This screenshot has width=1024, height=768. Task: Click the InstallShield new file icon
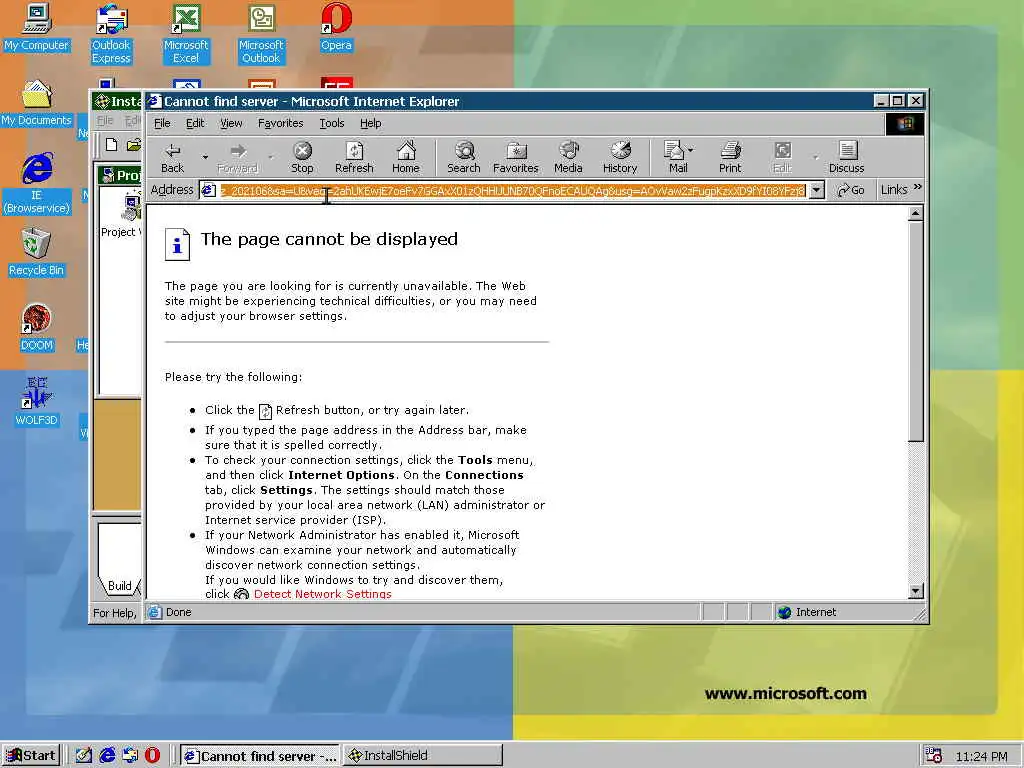(111, 145)
